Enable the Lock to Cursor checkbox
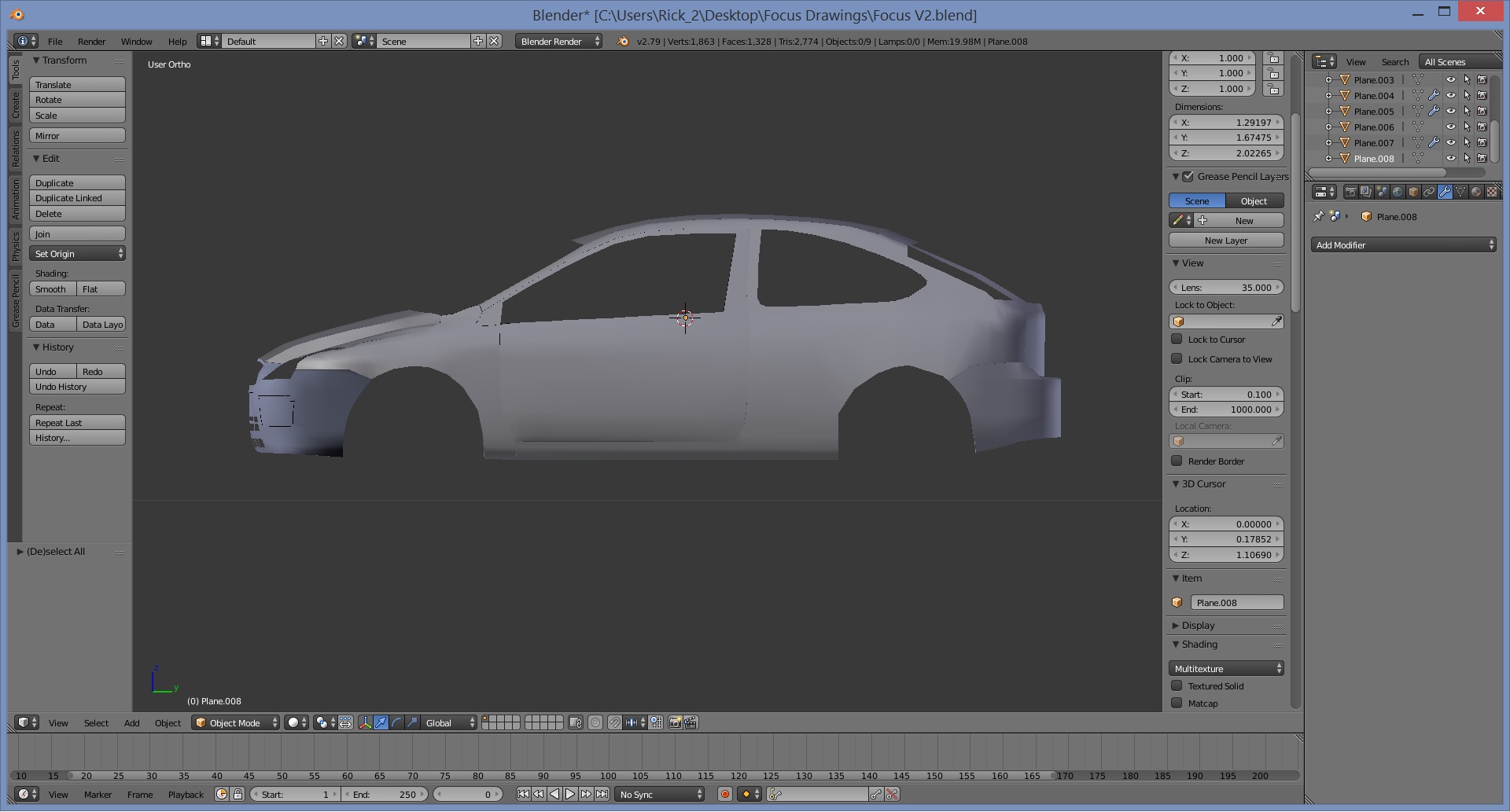The width and height of the screenshot is (1510, 812). click(1177, 340)
